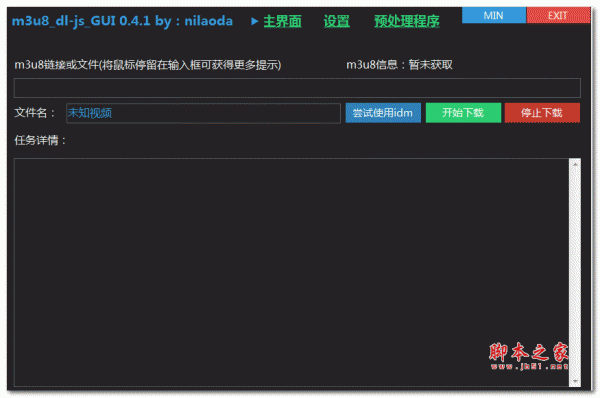Switch to the 主界面 tab
The height and width of the screenshot is (398, 600).
282,21
